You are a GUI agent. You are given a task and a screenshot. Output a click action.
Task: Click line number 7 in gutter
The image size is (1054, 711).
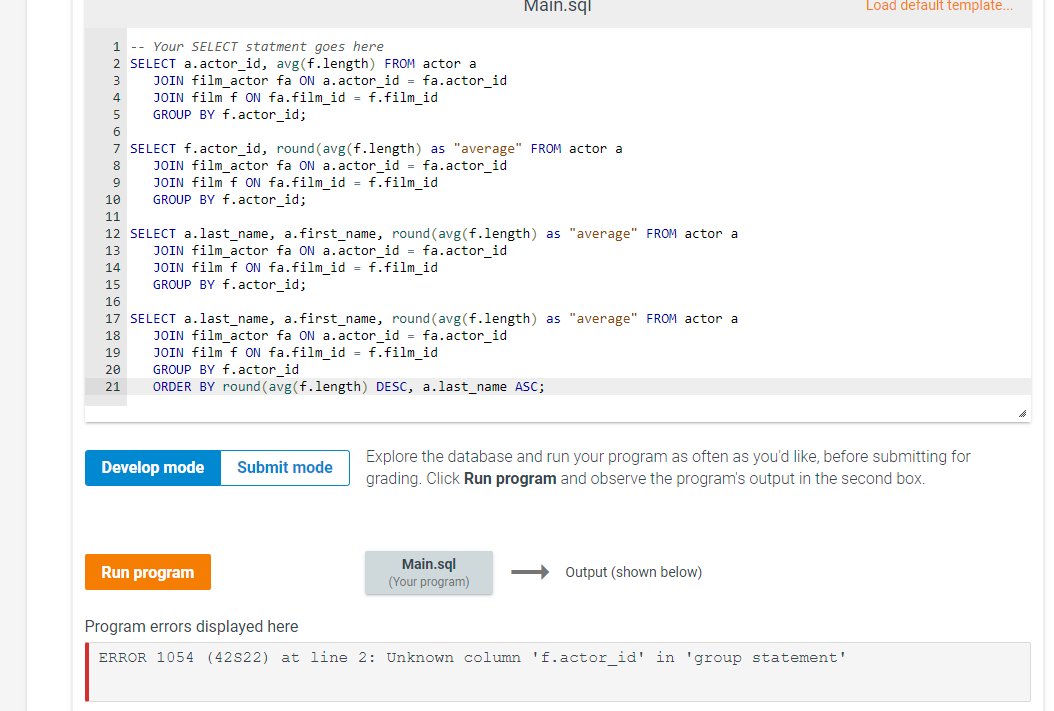[116, 149]
